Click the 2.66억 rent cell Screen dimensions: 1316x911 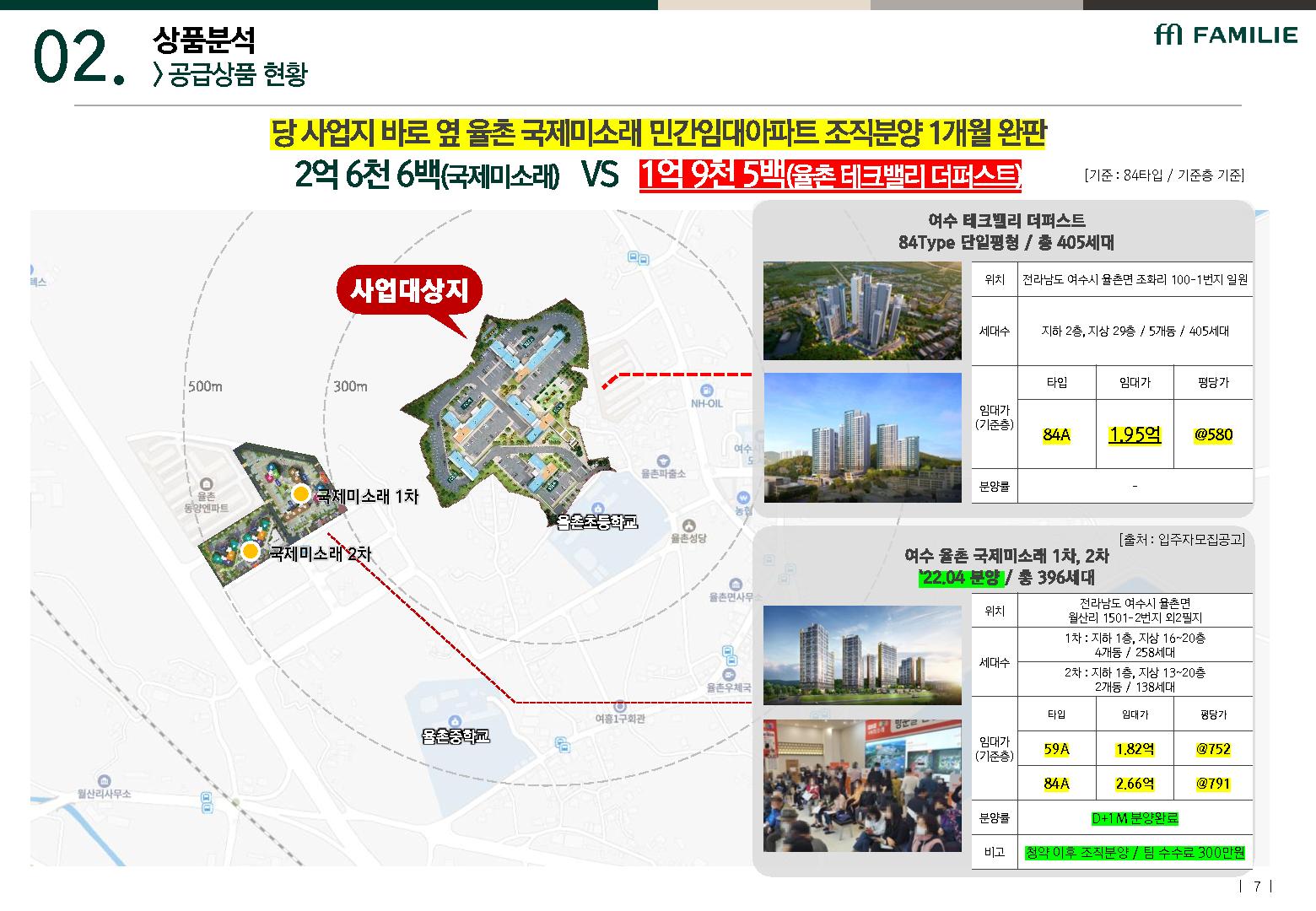point(1135,784)
